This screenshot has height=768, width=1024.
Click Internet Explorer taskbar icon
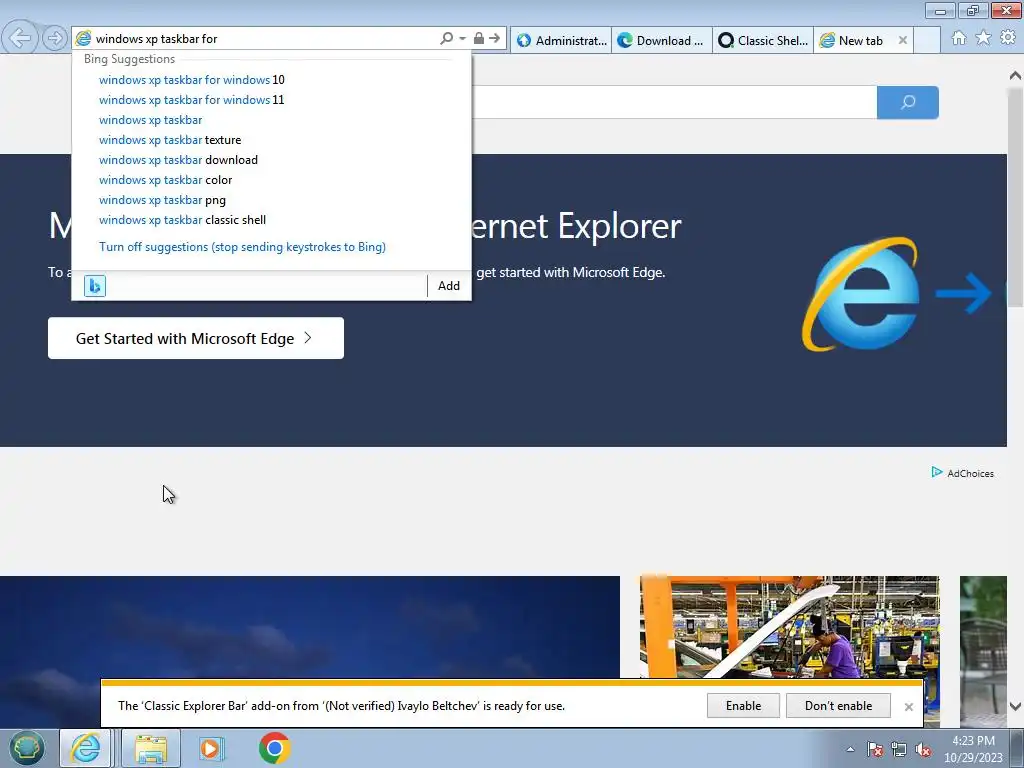pyautogui.click(x=86, y=748)
